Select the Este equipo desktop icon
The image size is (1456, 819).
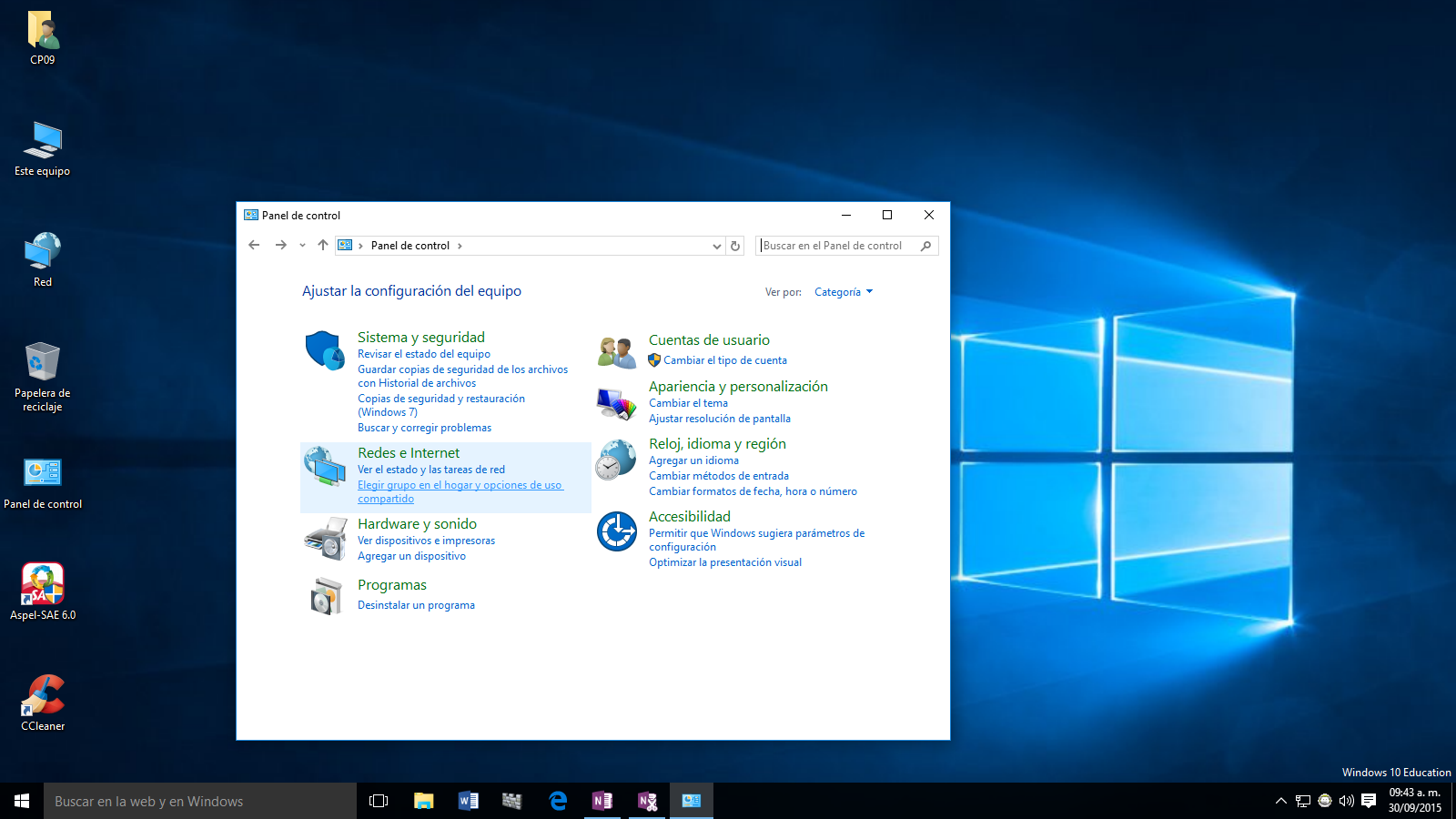pyautogui.click(x=43, y=148)
